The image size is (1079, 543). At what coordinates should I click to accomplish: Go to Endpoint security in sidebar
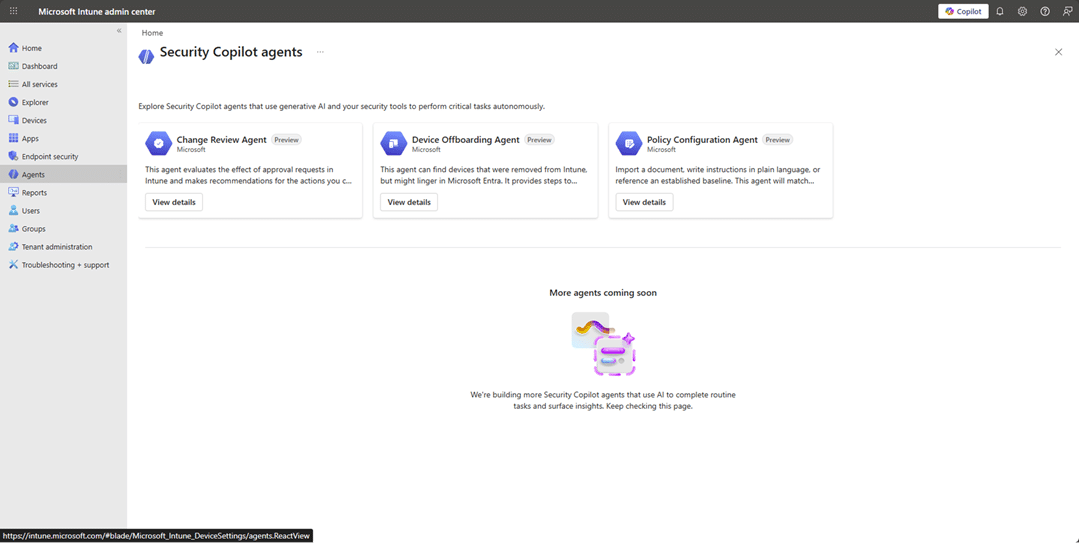pos(50,156)
